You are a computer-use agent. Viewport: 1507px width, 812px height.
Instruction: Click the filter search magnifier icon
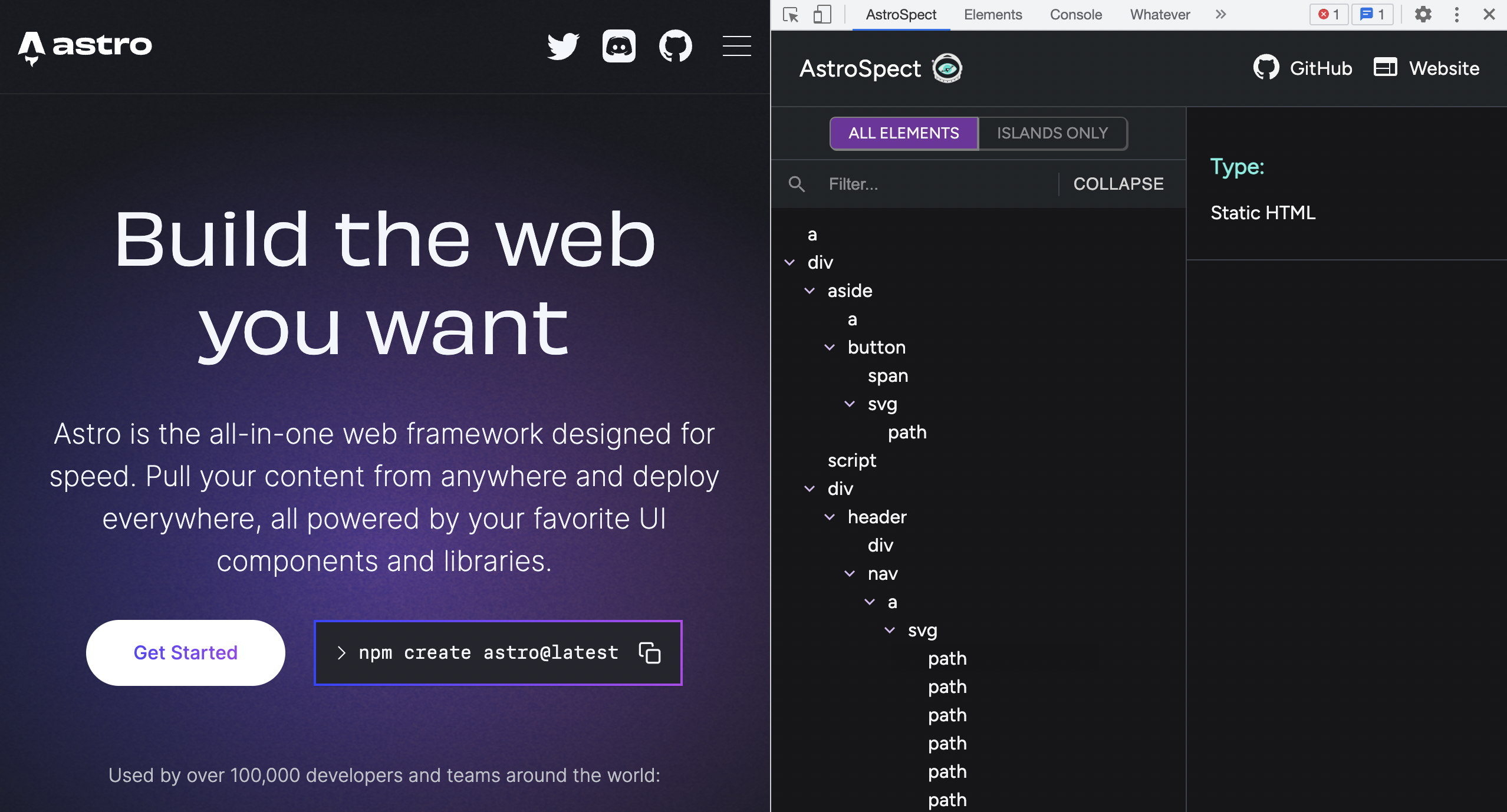[797, 184]
